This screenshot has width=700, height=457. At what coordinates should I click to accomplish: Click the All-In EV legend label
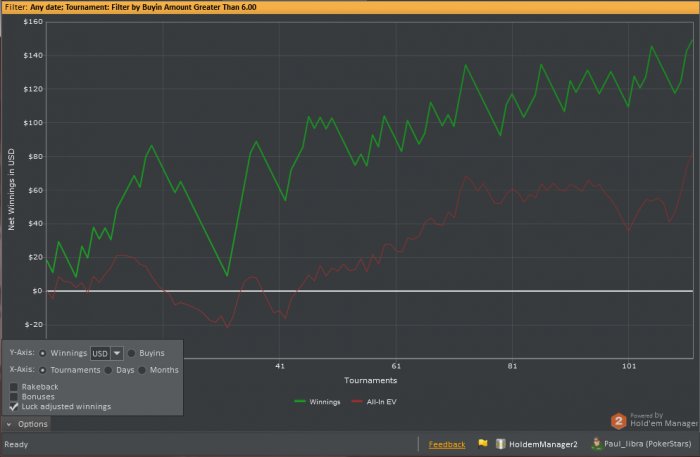(x=381, y=402)
